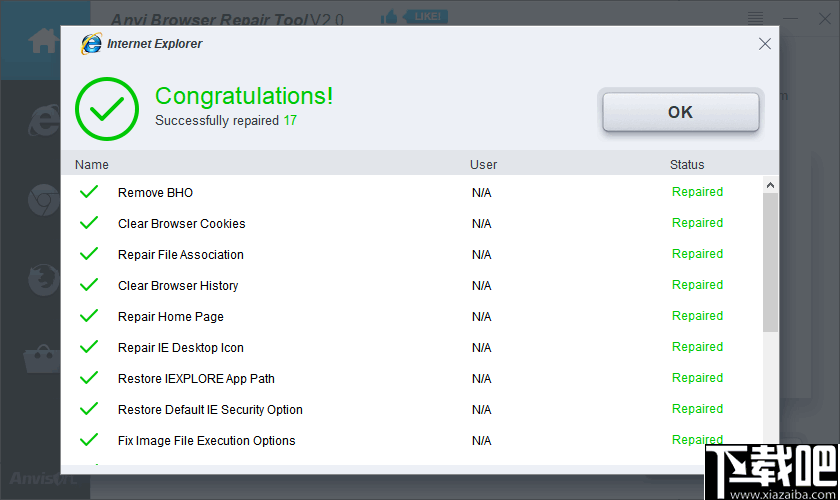This screenshot has width=840, height=500.
Task: Click the scrollbar up arrow in results list
Action: pos(770,185)
